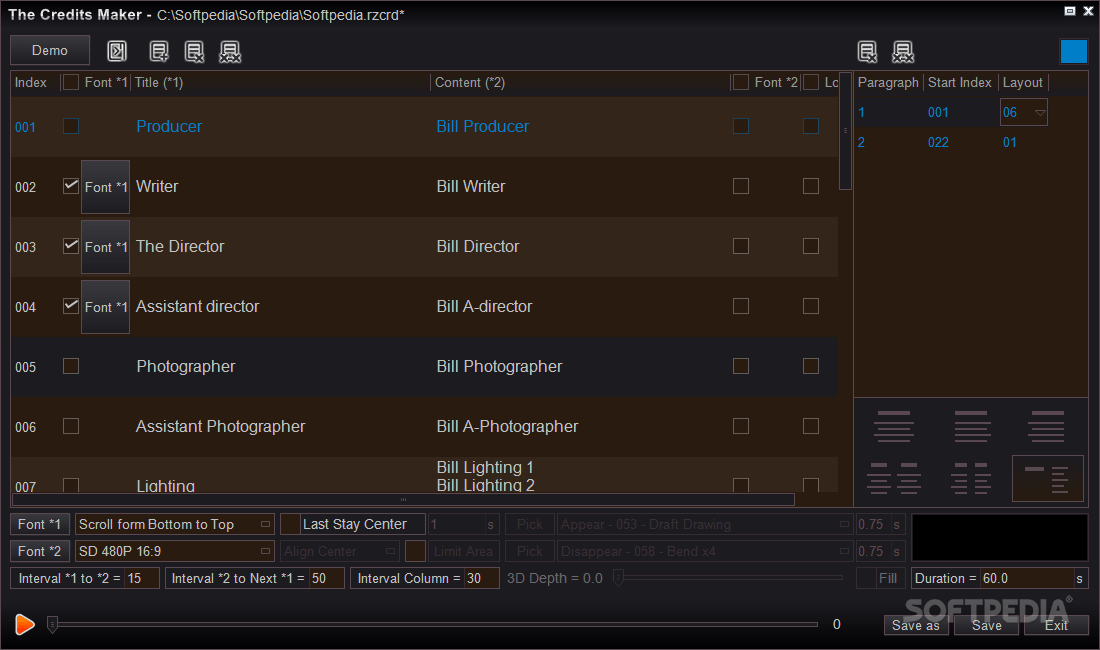Click the blue color swatch in the toolbar
Image resolution: width=1100 pixels, height=650 pixels.
coord(1073,50)
